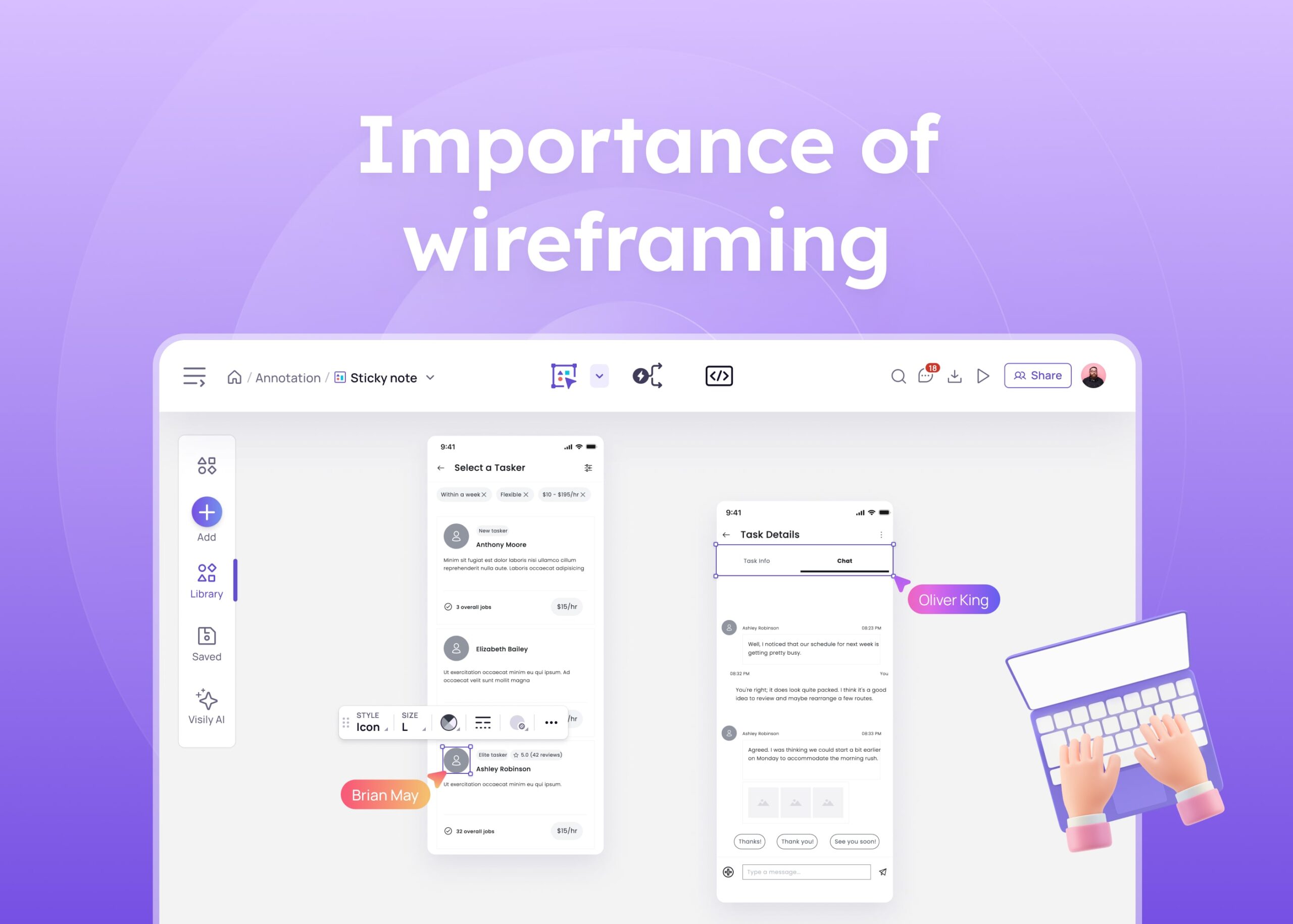Screen dimensions: 1293x924
Task: Click the code export embed icon
Action: click(x=719, y=377)
